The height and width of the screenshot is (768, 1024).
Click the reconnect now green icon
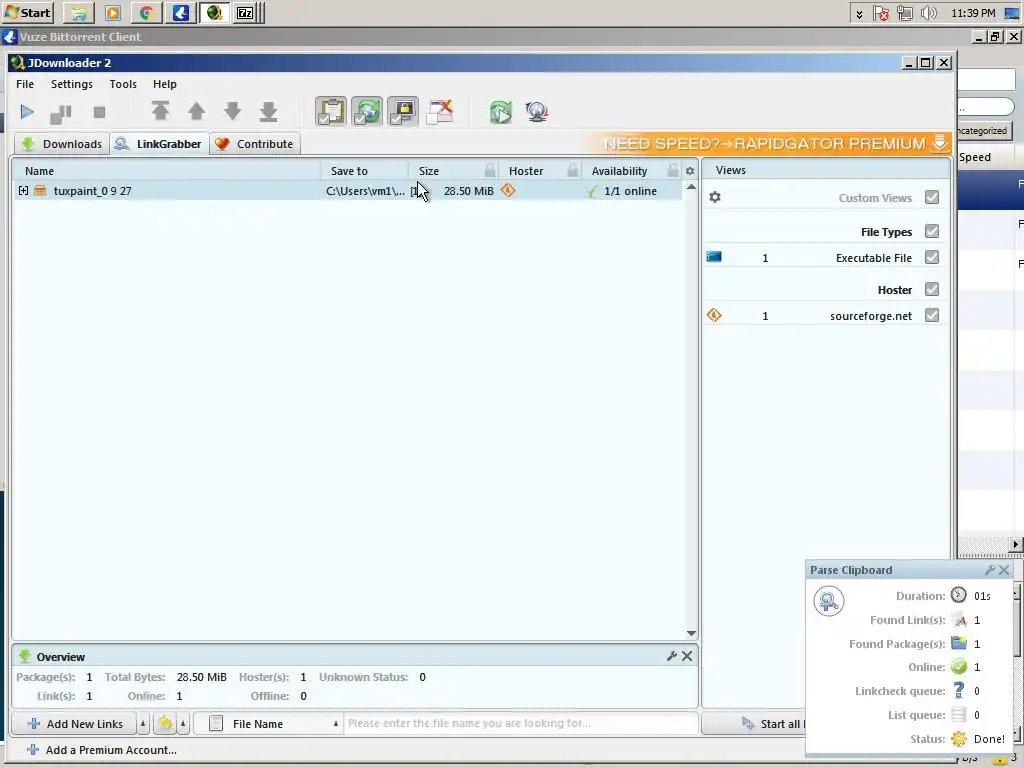click(x=501, y=112)
